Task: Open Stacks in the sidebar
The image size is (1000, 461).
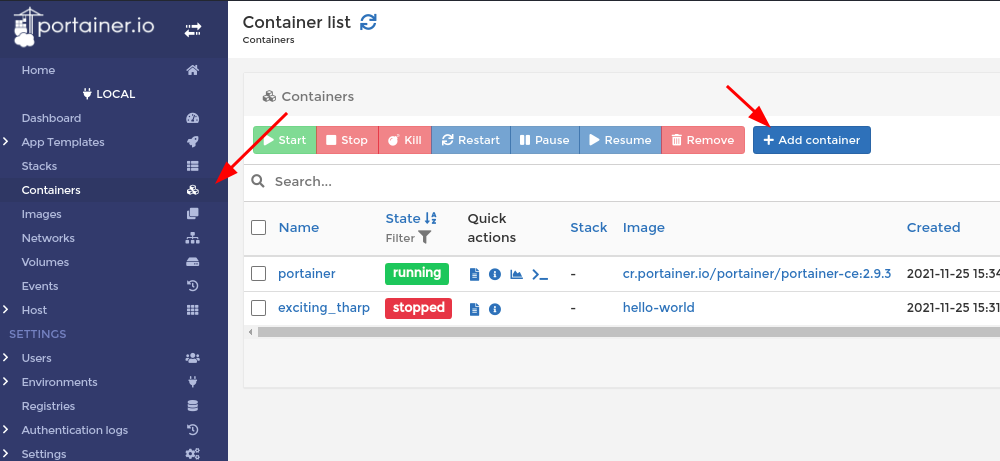Action: [39, 166]
